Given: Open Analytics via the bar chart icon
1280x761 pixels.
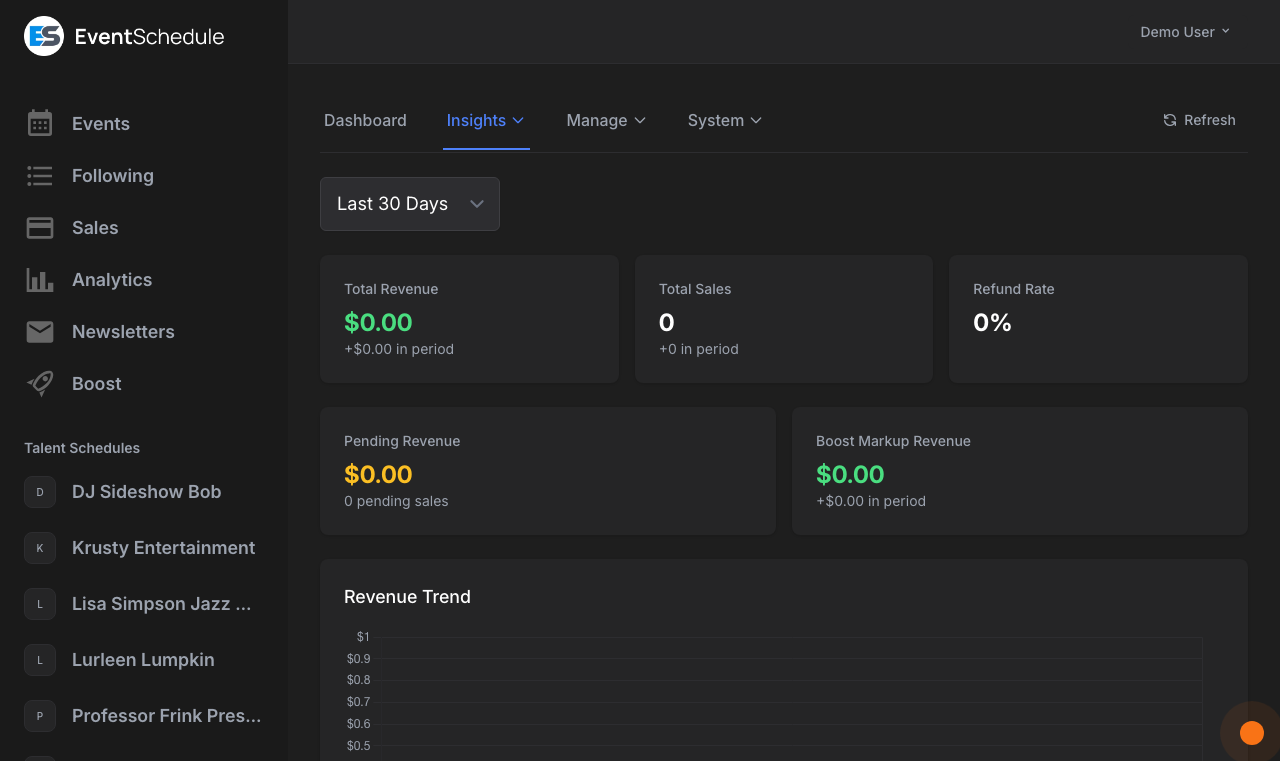Looking at the screenshot, I should click(40, 280).
